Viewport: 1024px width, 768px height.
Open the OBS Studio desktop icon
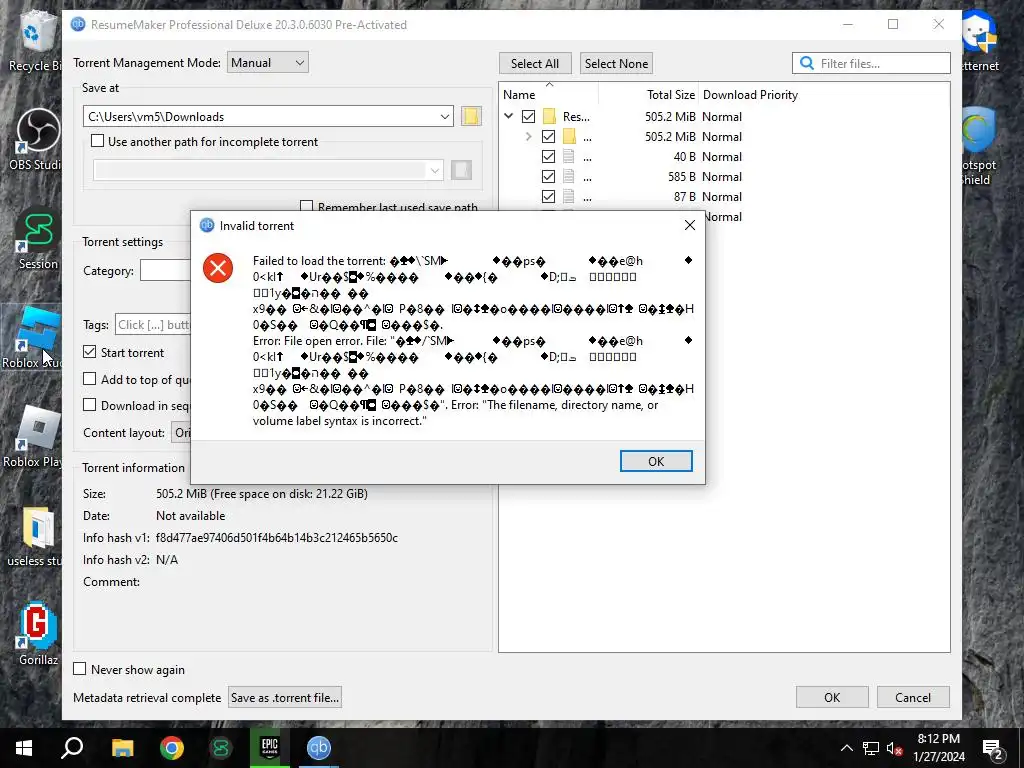(x=36, y=138)
